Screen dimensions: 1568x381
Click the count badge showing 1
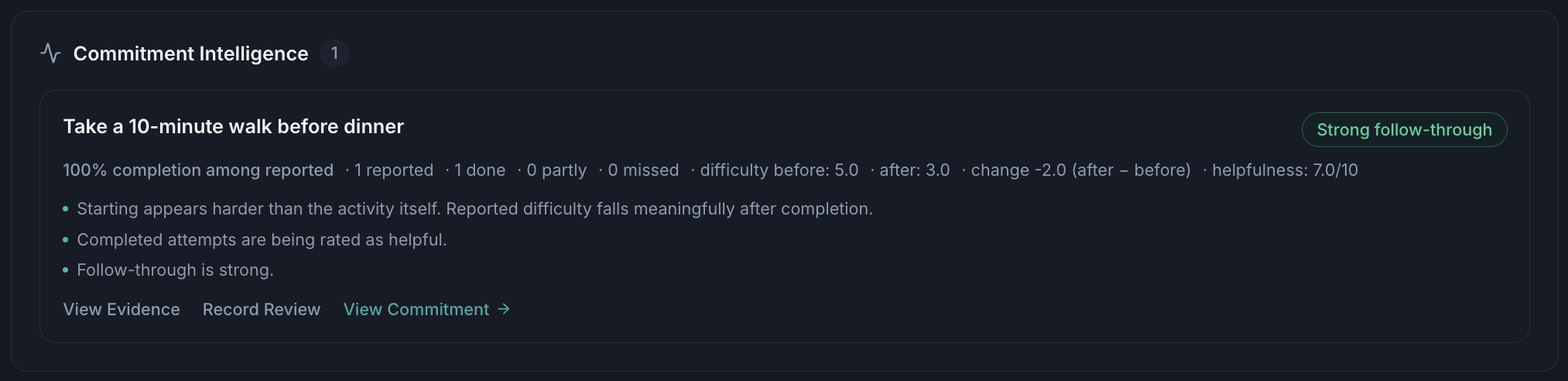tap(334, 53)
